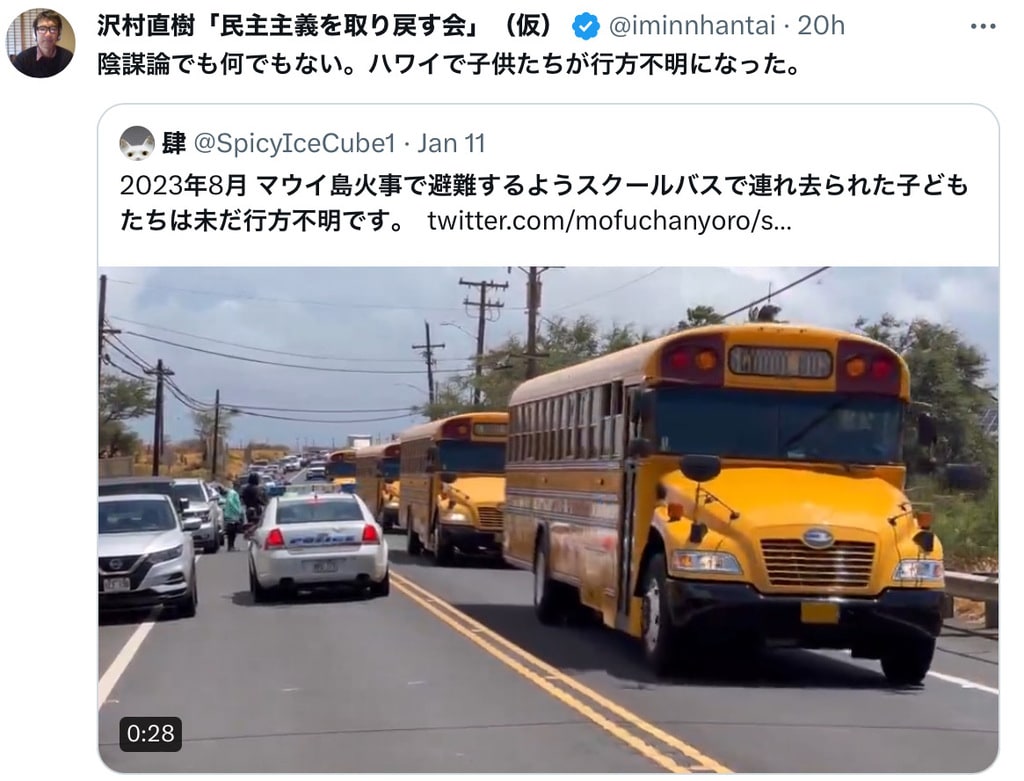This screenshot has width=1024, height=781.
Task: Open the poster's profile avatar photo
Action: tap(40, 42)
